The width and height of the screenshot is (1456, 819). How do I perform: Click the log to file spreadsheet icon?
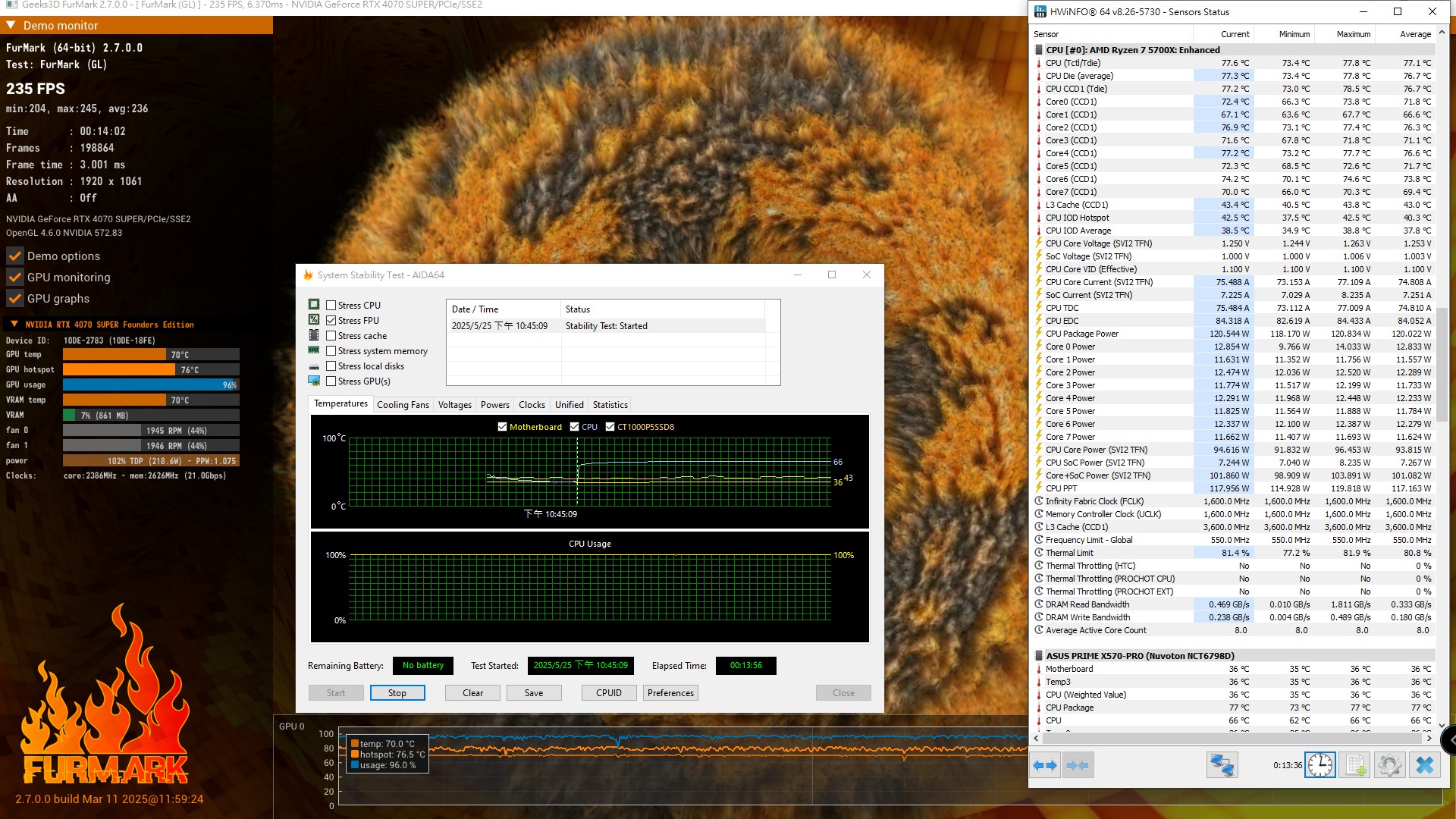pyautogui.click(x=1355, y=765)
